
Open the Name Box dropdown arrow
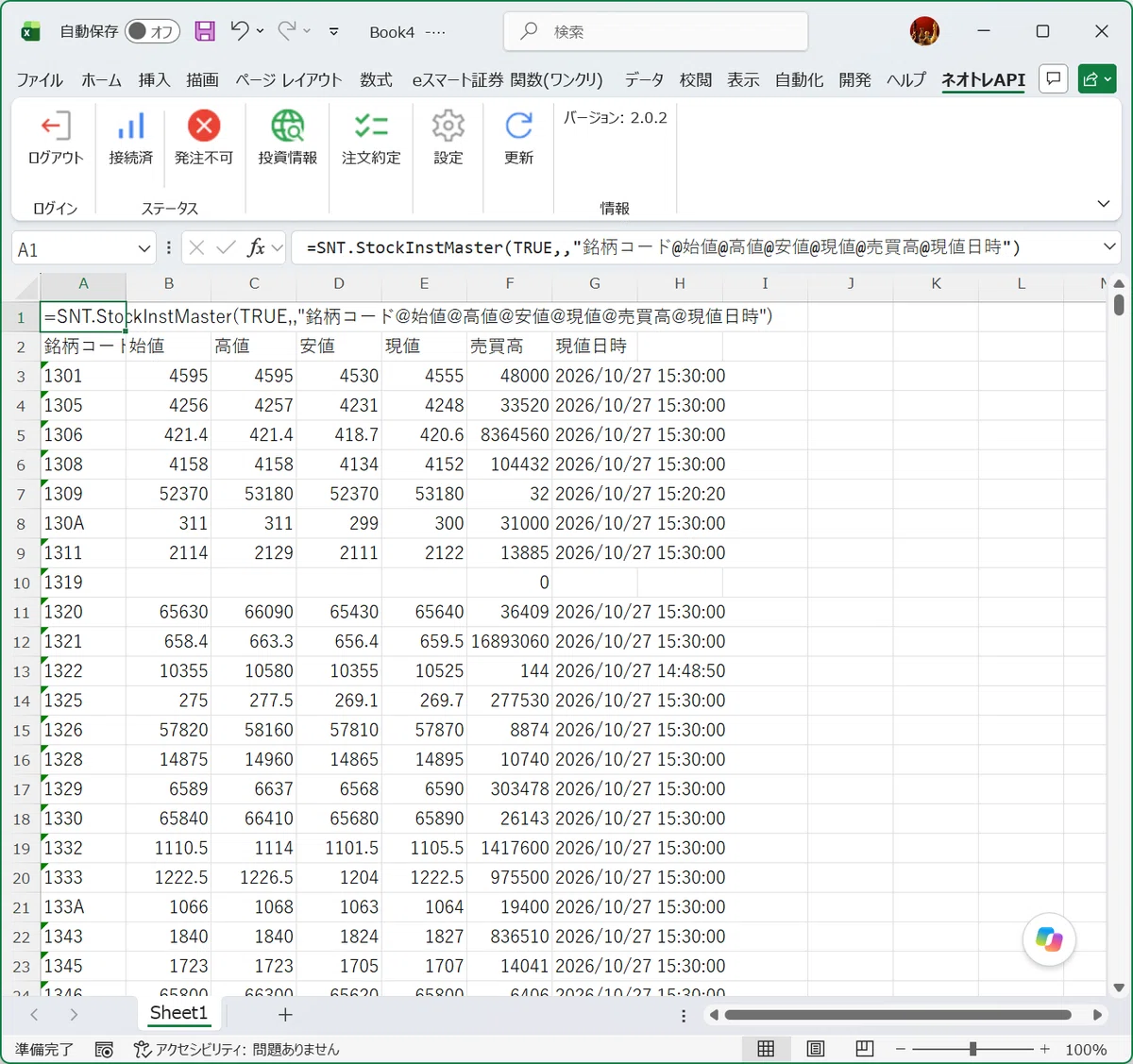point(144,248)
